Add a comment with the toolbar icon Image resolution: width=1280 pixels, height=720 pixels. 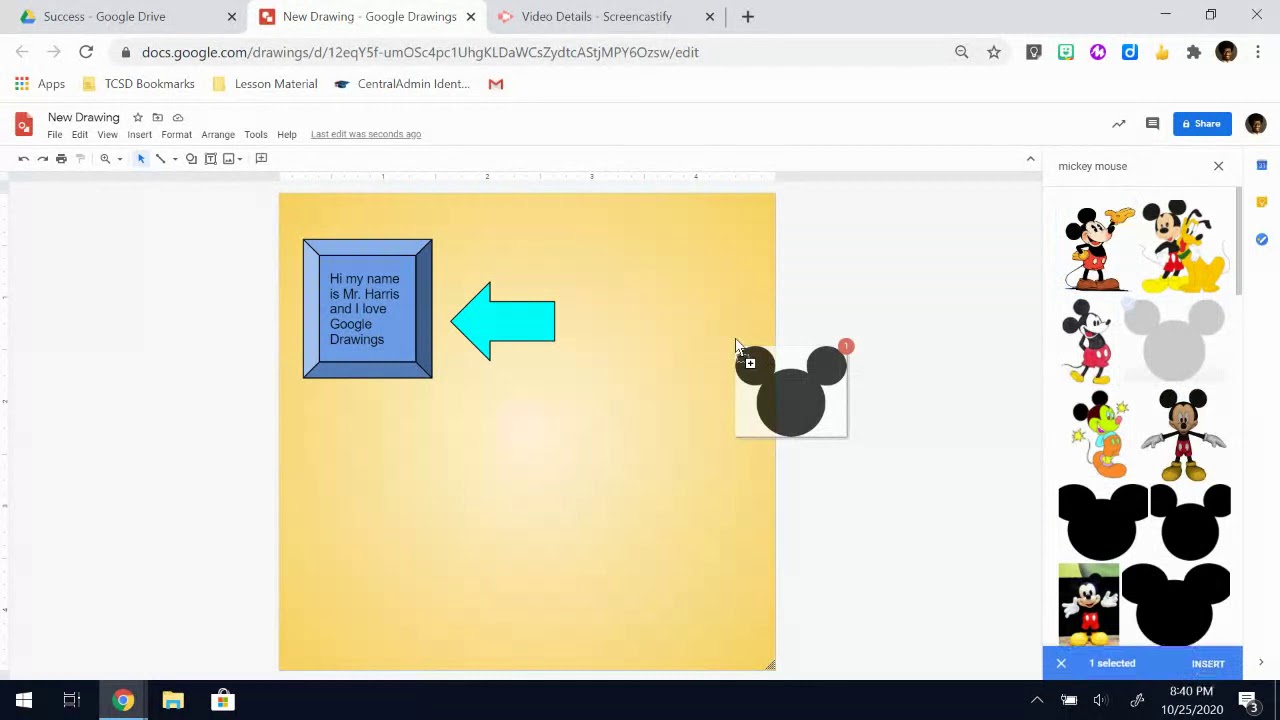pyautogui.click(x=261, y=158)
